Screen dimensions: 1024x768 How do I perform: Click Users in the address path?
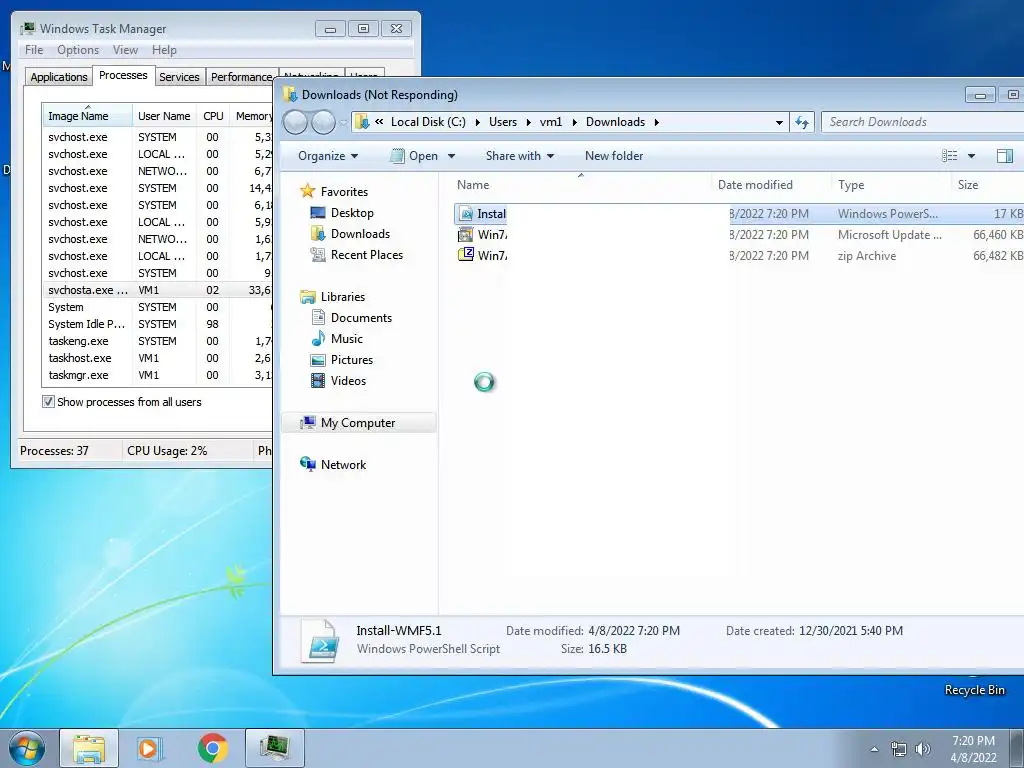coord(503,122)
